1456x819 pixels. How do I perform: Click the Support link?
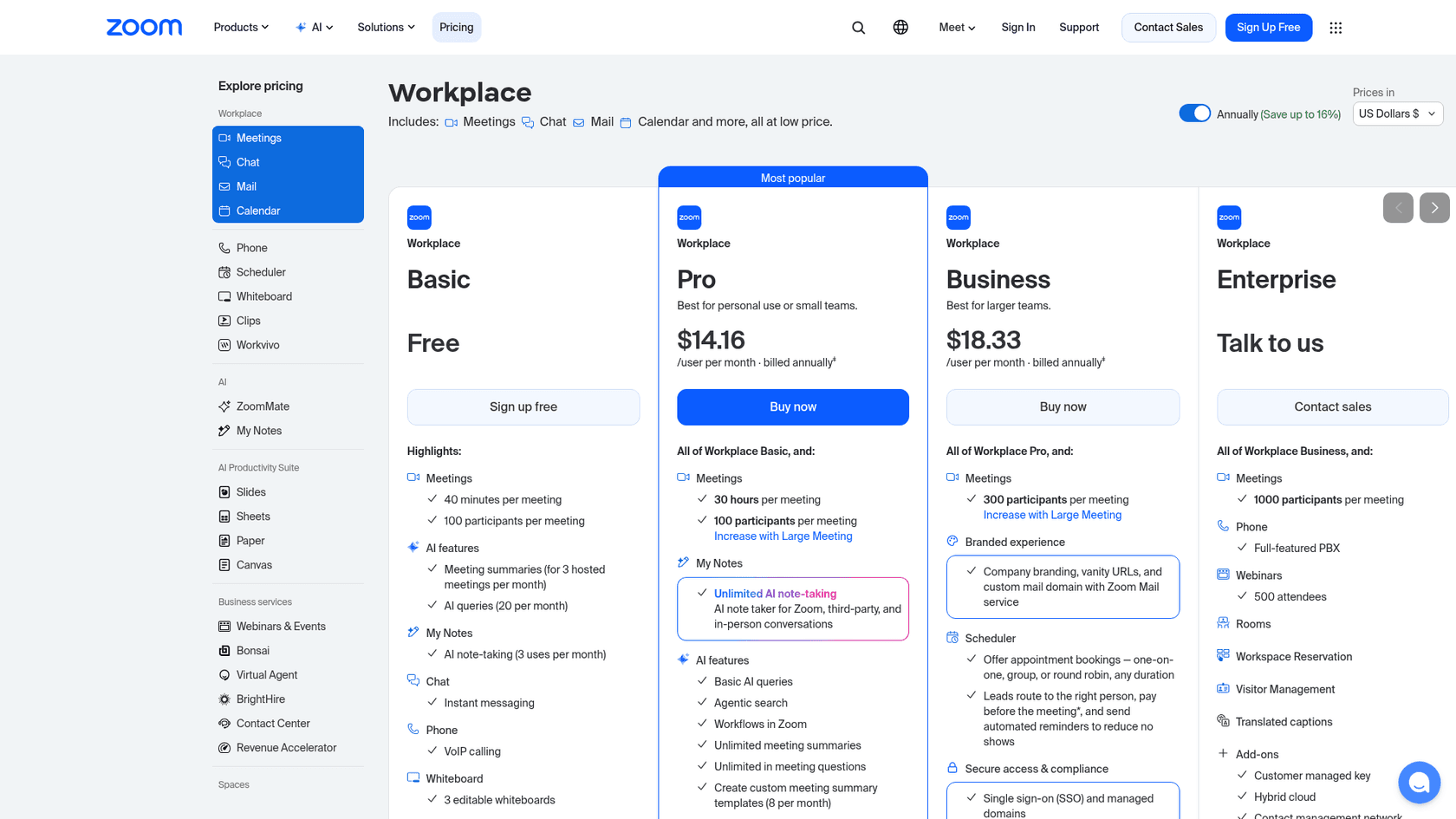[x=1079, y=28]
